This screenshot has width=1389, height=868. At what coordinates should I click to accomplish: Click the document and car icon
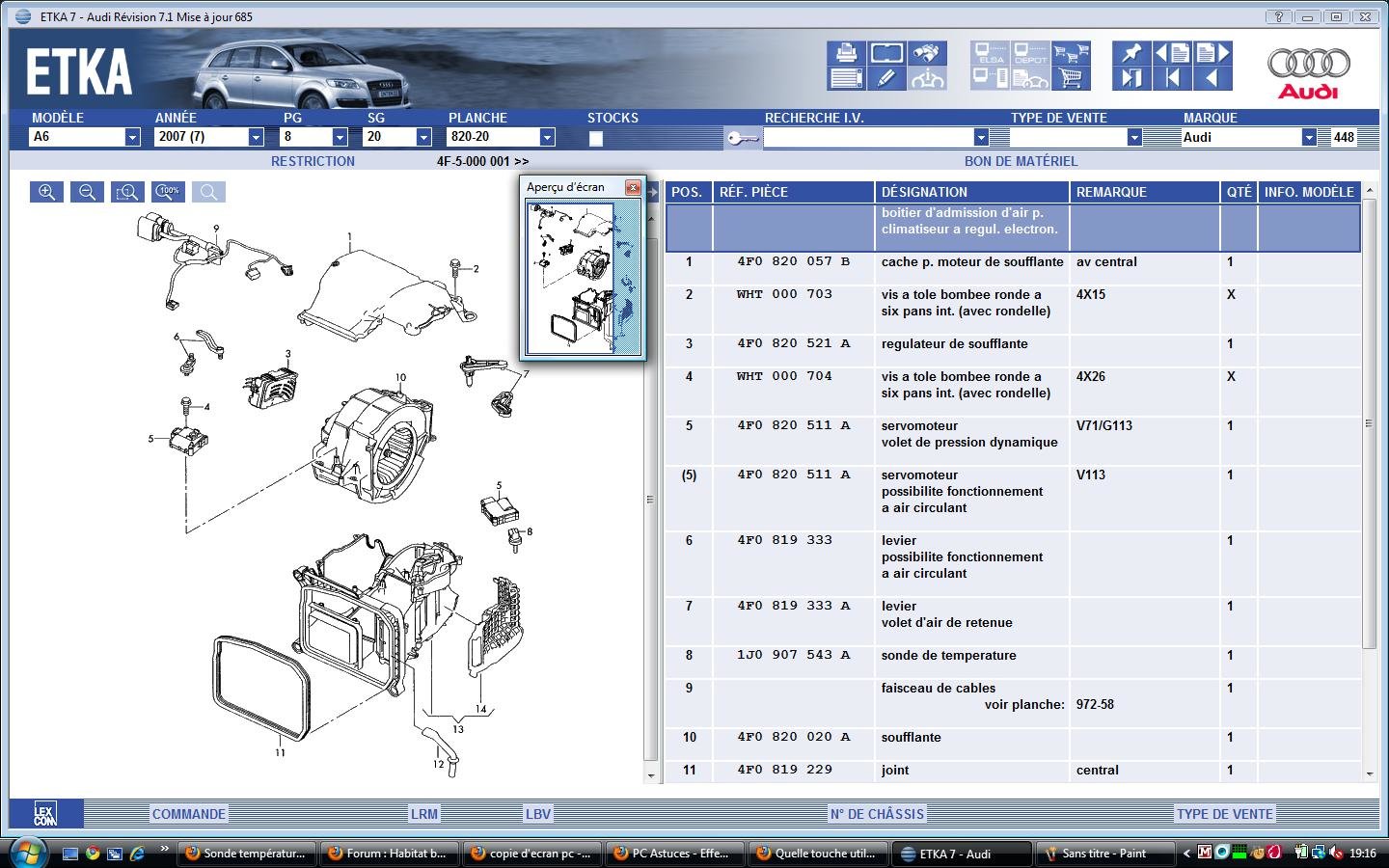1030,78
